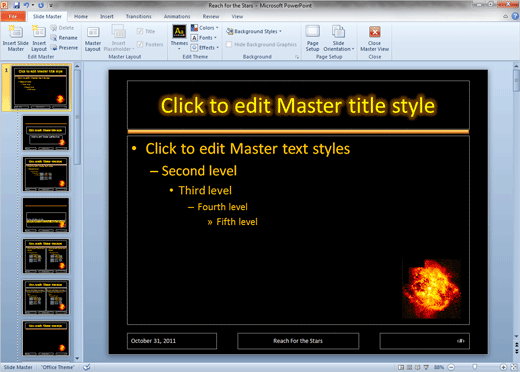Open Page Setup dialog icon
The image size is (520, 372).
tap(312, 32)
